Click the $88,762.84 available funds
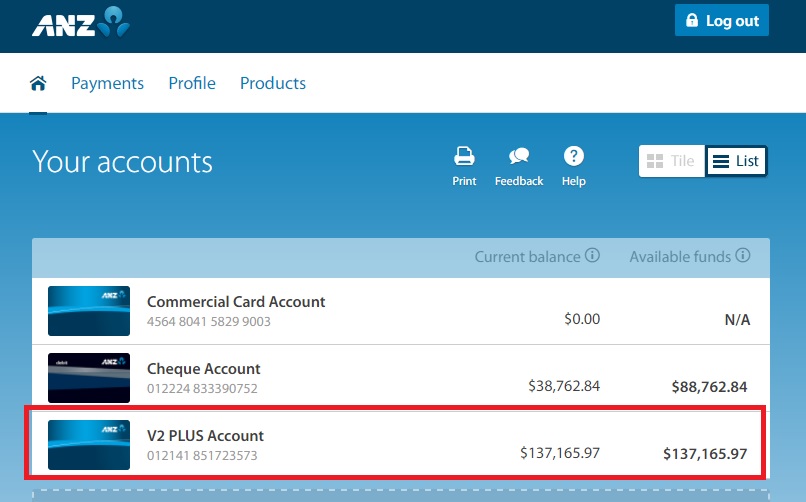Viewport: 806px width, 502px height. [x=709, y=387]
